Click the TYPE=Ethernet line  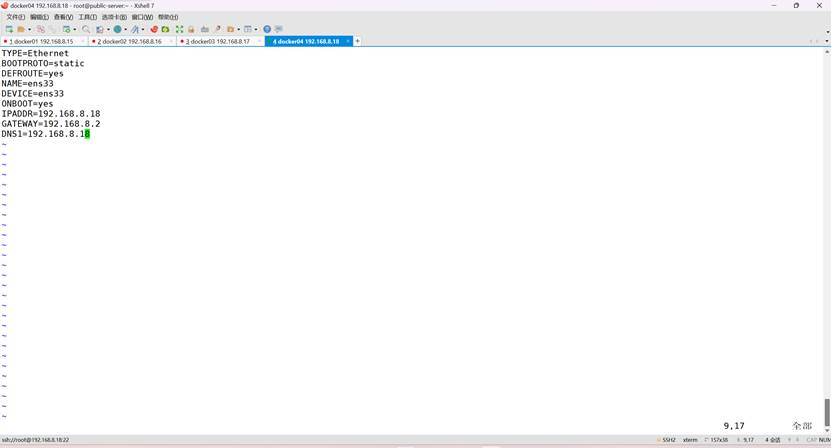(x=35, y=53)
